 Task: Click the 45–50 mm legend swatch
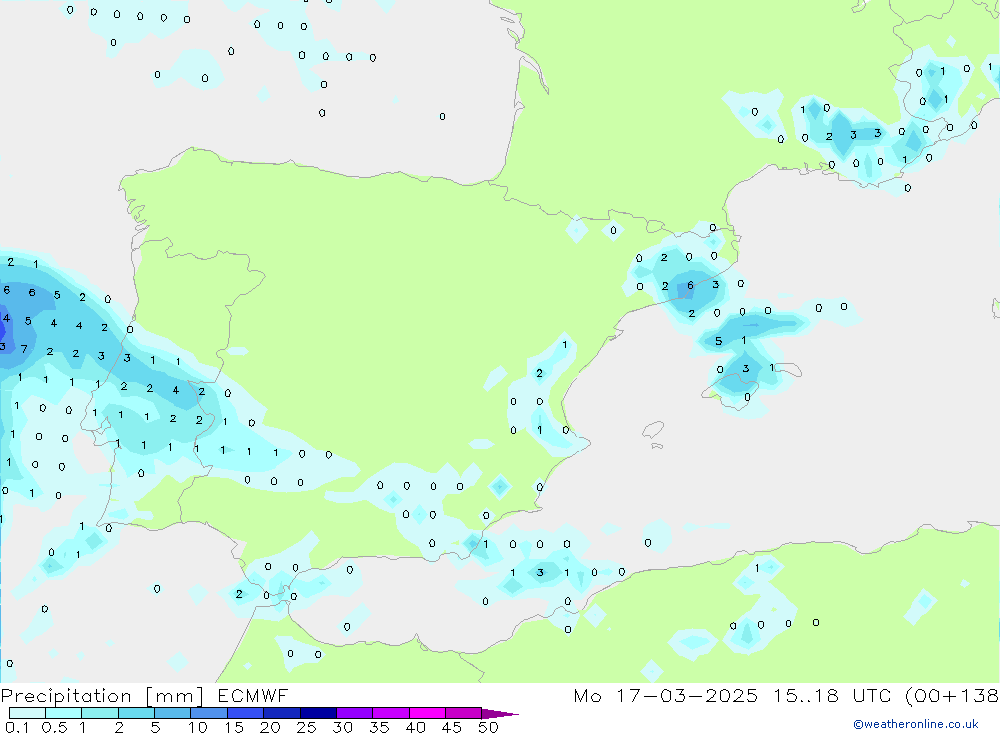coord(463,713)
